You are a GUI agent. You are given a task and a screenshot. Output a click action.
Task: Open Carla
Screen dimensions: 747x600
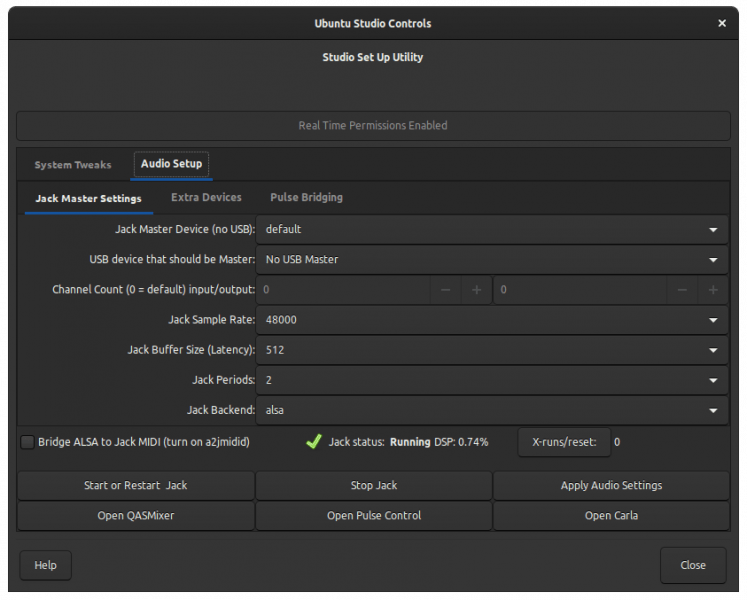[x=611, y=515]
